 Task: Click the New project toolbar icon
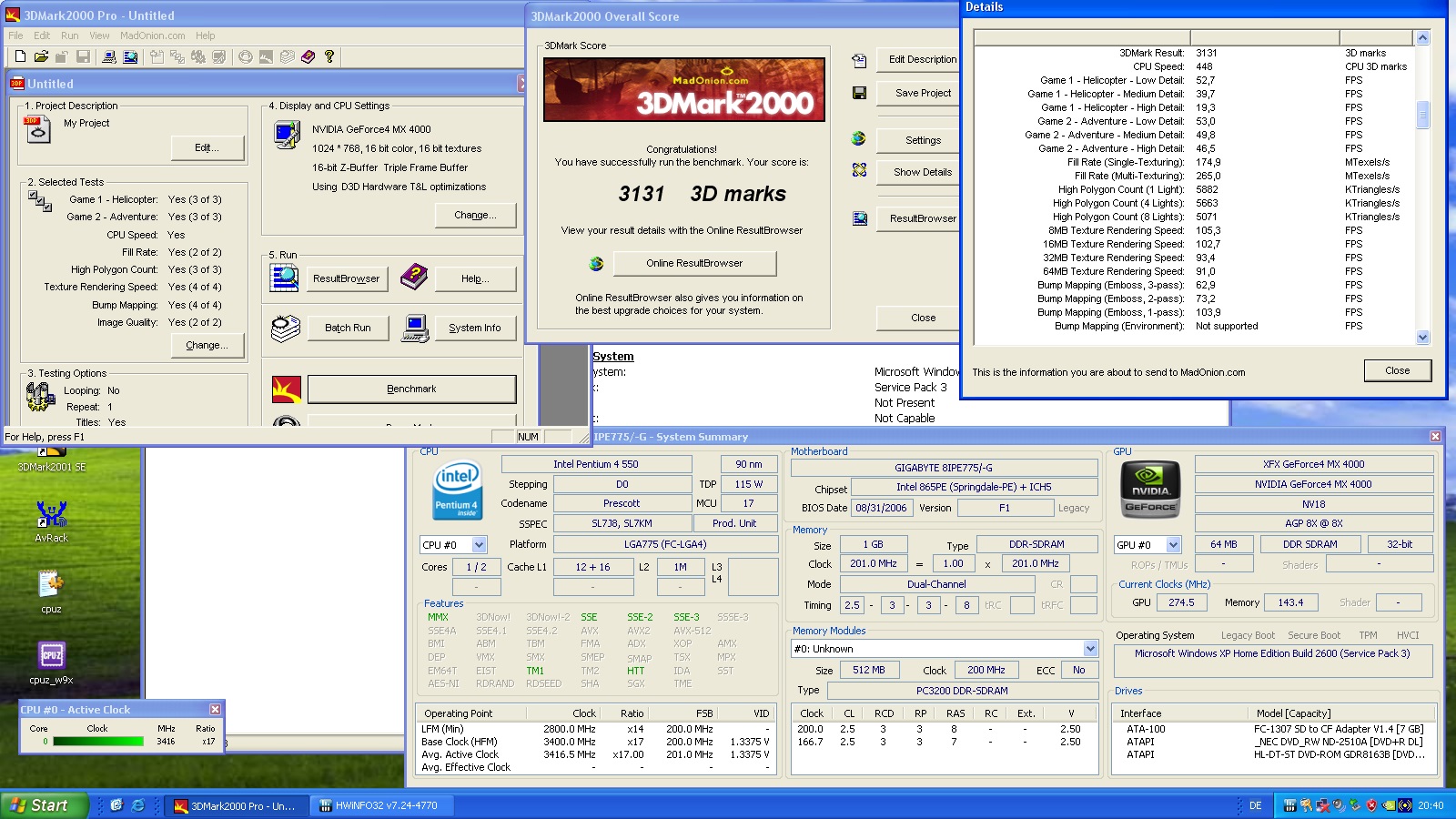tap(20, 56)
